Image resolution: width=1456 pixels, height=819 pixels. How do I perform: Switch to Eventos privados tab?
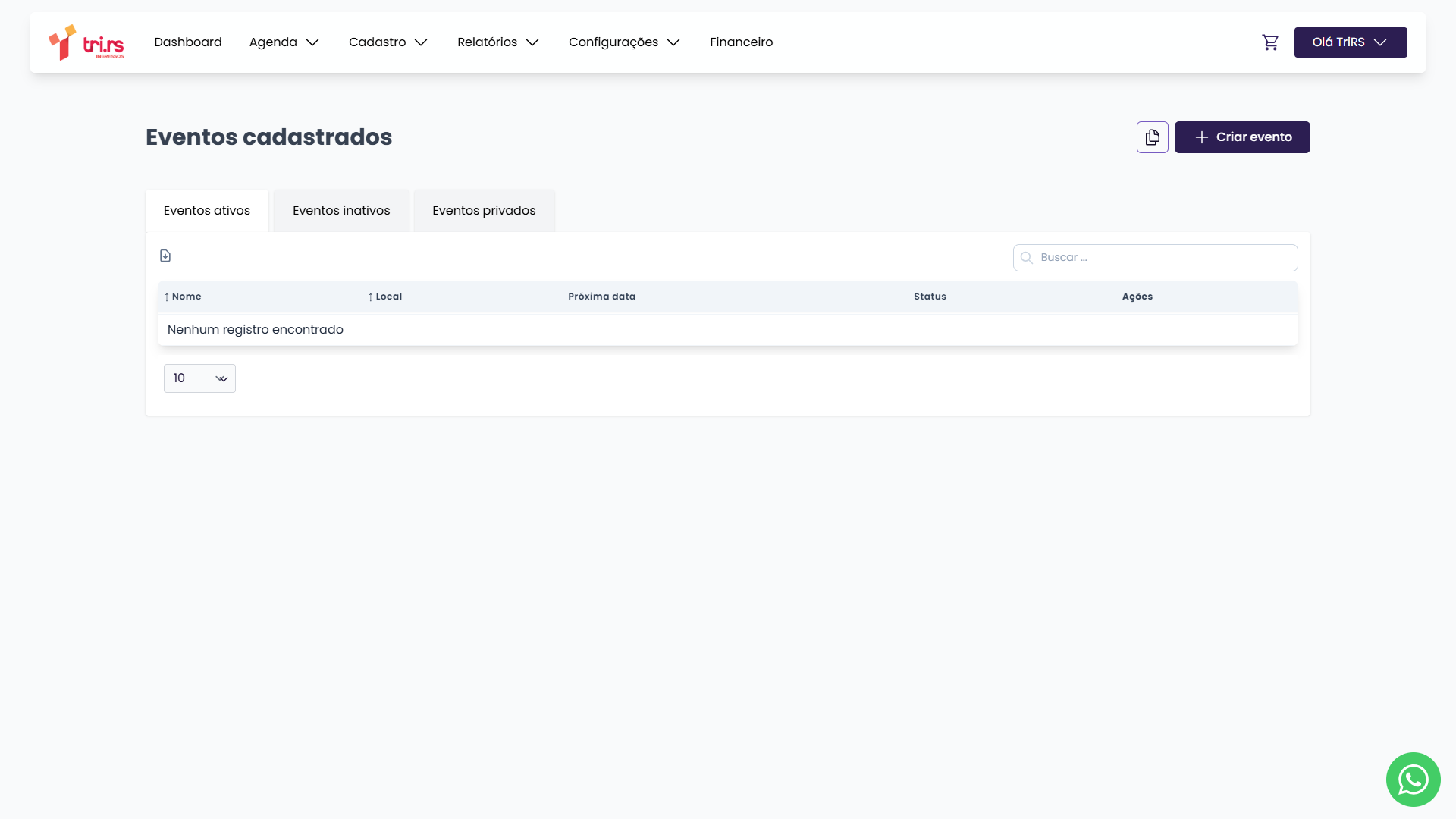[484, 211]
